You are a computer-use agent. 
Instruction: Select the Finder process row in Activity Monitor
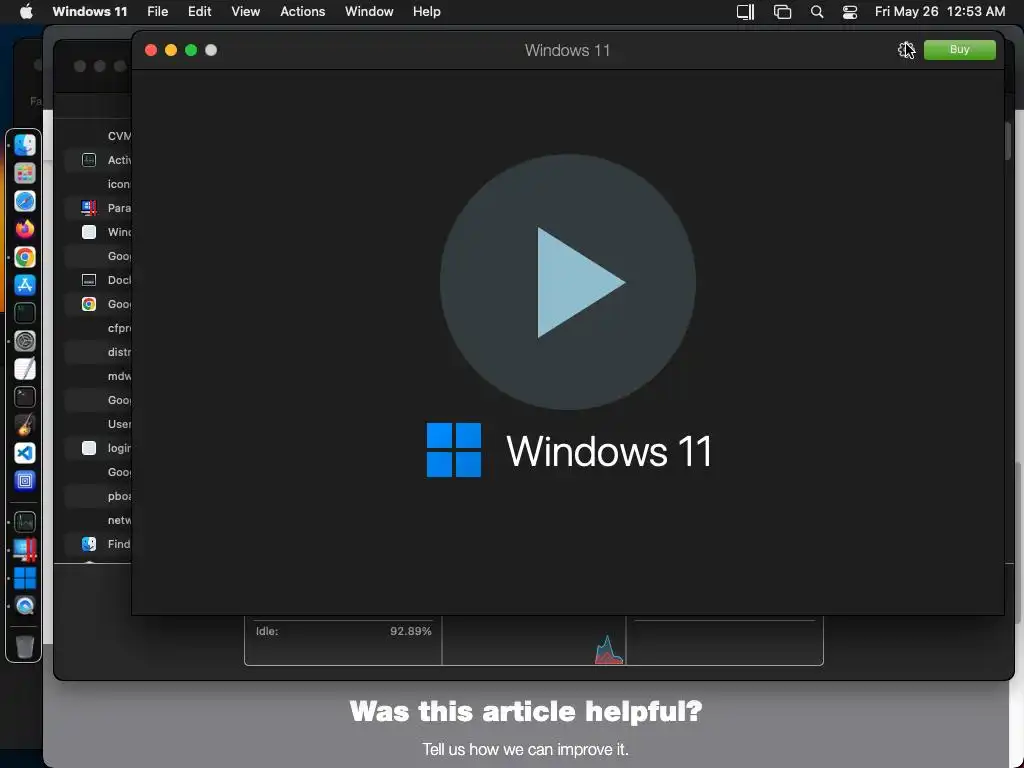coord(97,544)
